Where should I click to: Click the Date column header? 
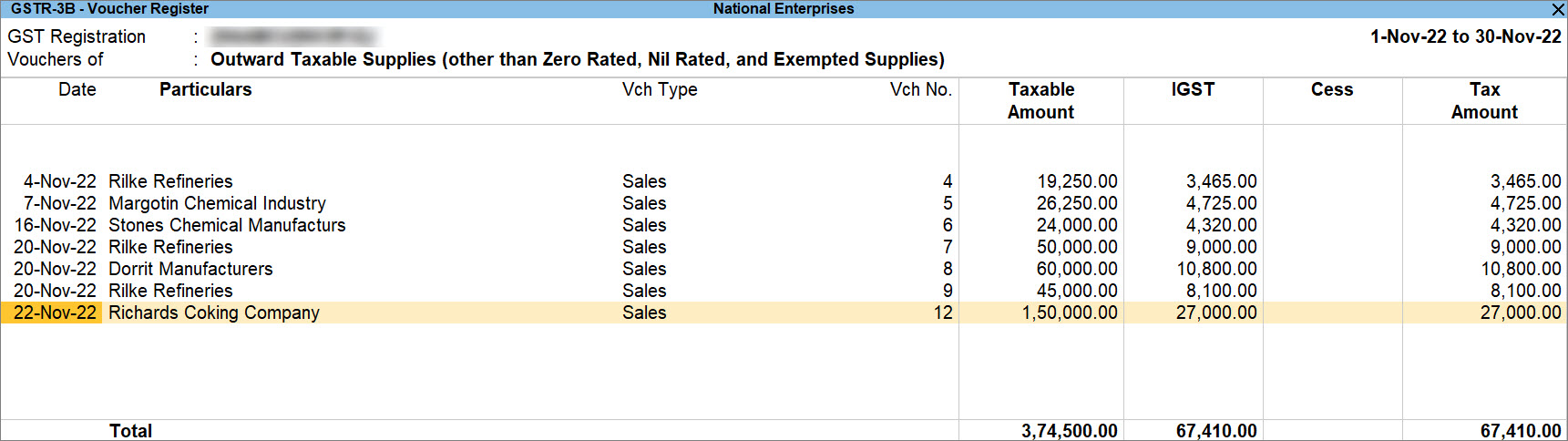tap(77, 89)
